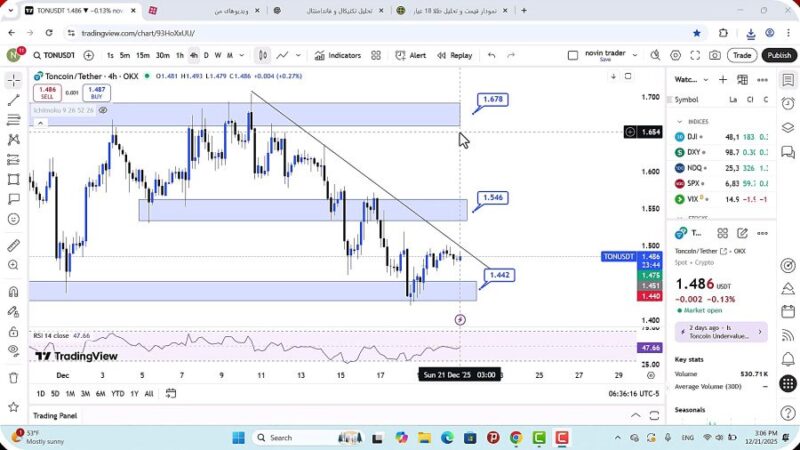The width and height of the screenshot is (800, 450).
Task: Add symbol to watchlist with plus icon
Action: (x=723, y=79)
